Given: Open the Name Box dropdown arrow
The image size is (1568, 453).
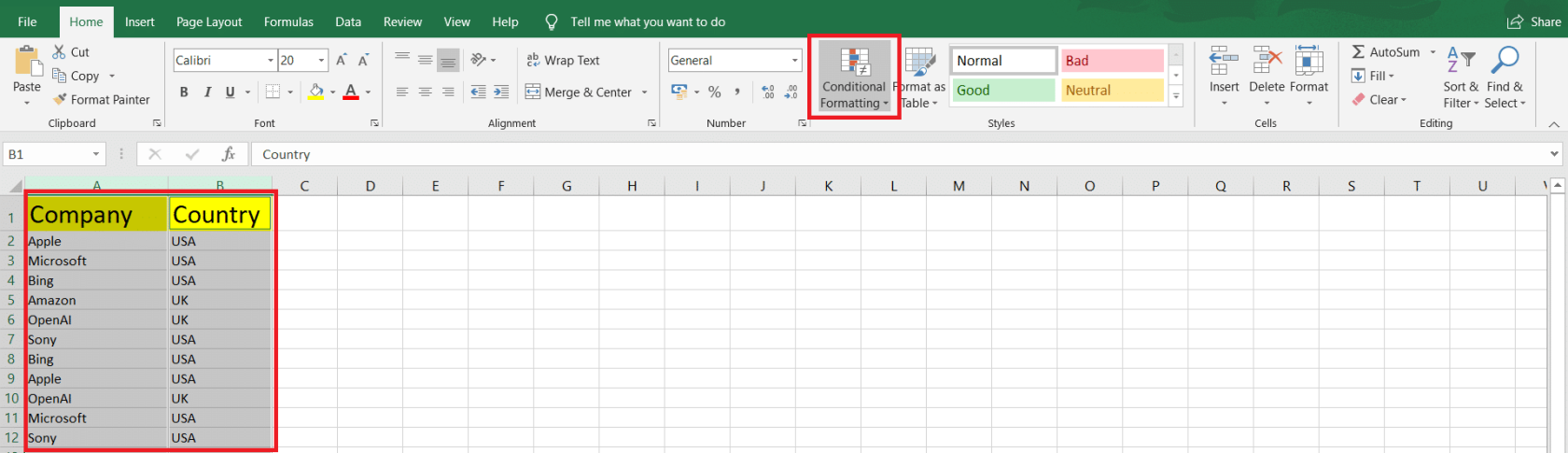Looking at the screenshot, I should pyautogui.click(x=95, y=154).
